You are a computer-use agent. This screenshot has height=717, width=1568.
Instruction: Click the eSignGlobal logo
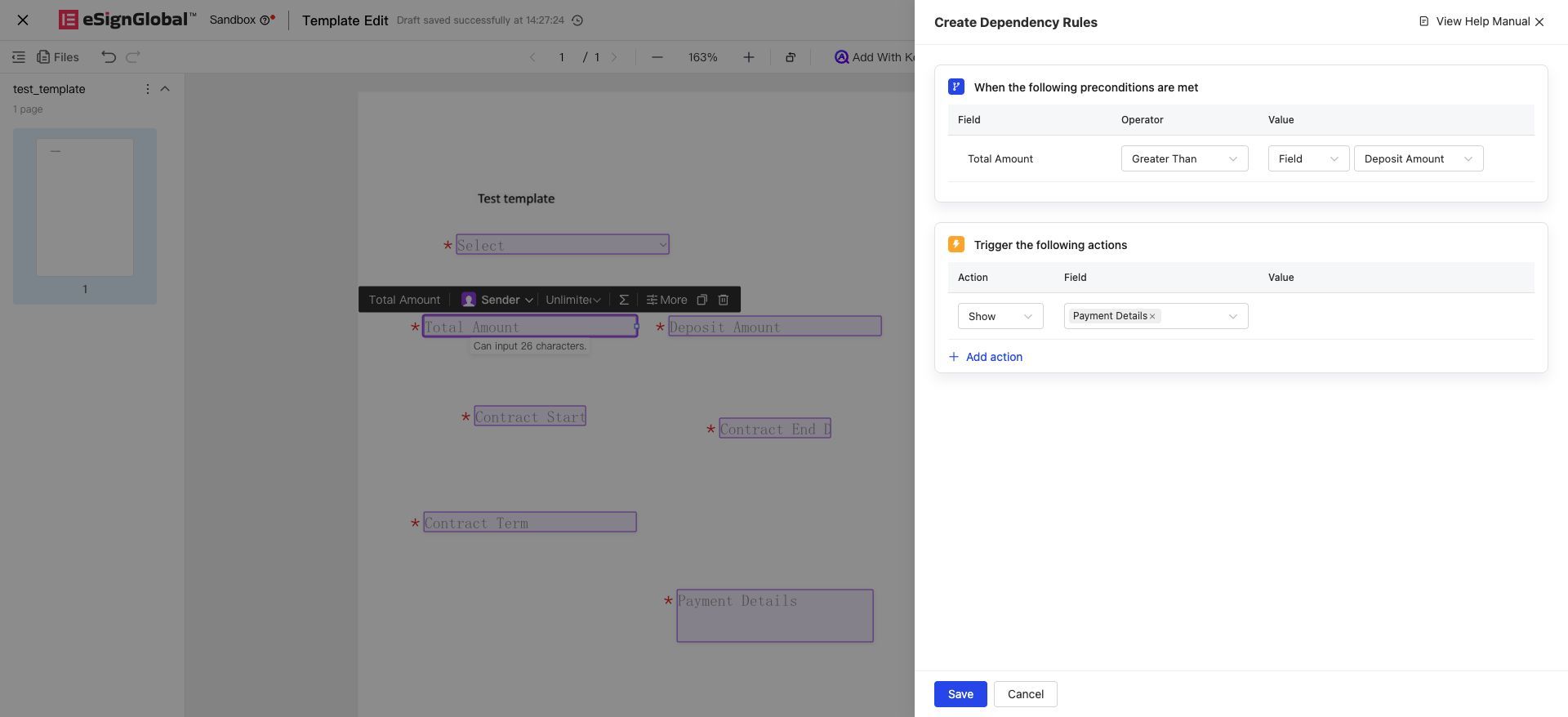pos(127,20)
